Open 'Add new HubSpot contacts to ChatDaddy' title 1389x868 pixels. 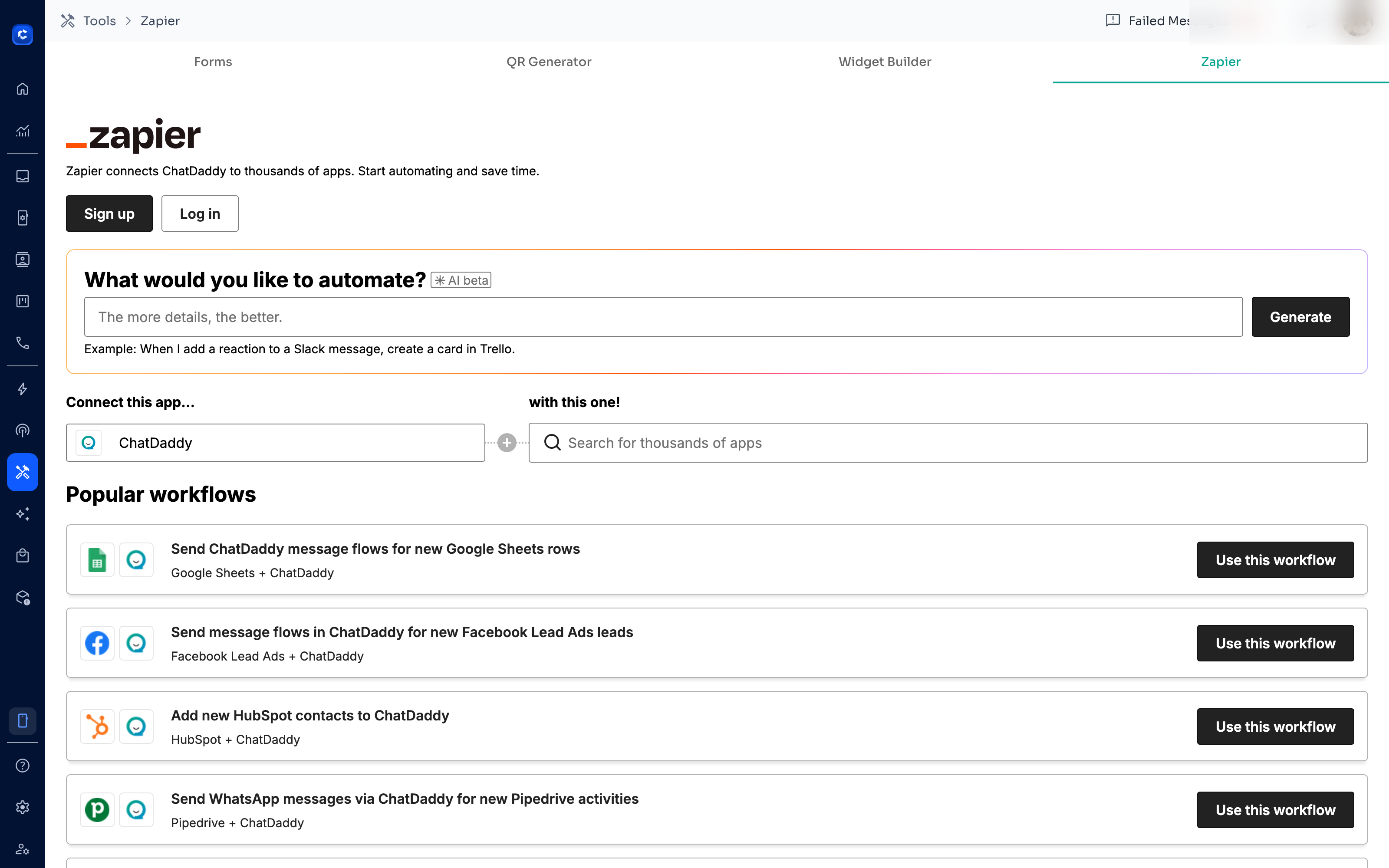(310, 715)
